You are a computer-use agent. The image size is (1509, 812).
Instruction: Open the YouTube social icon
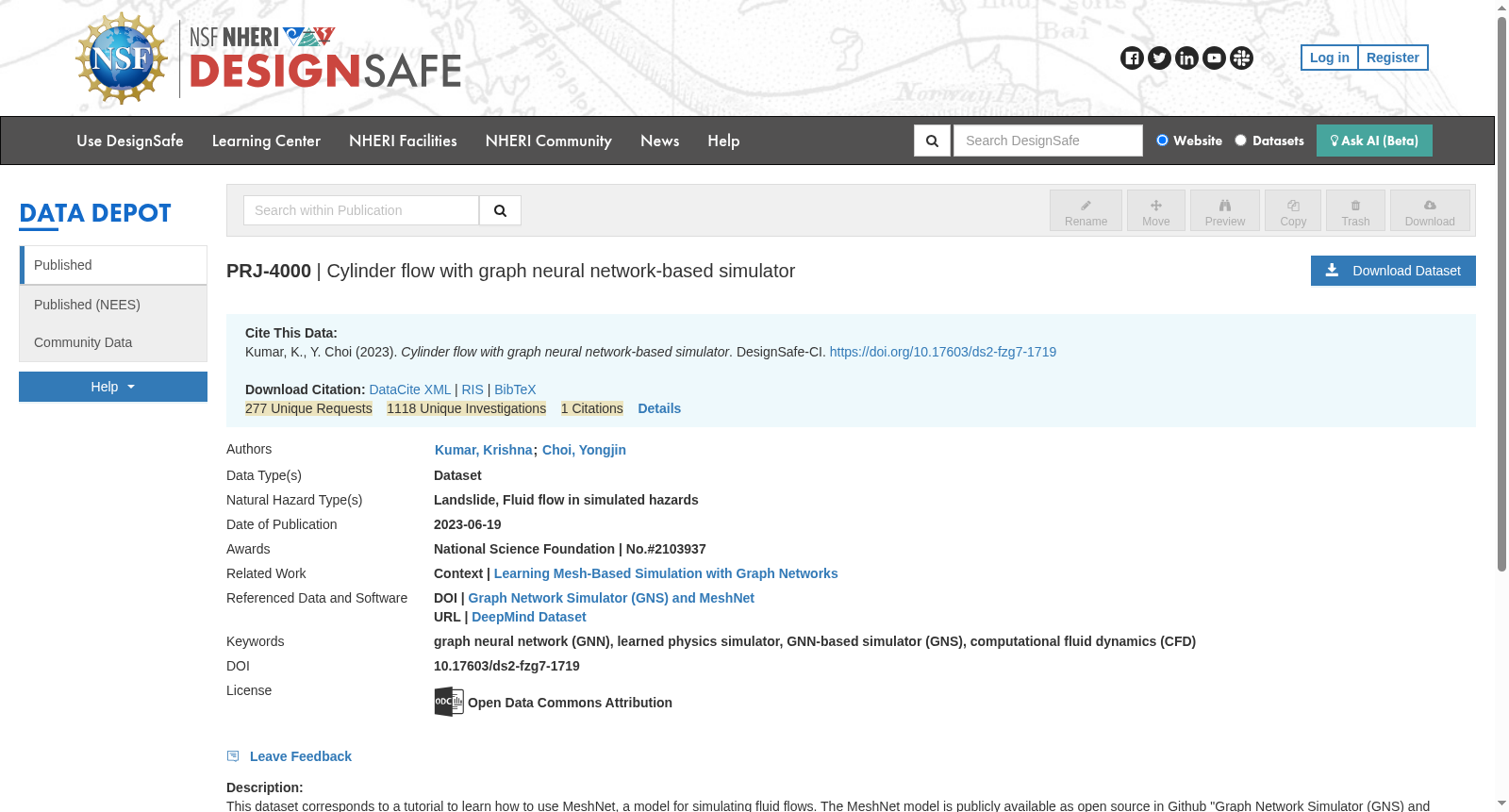(x=1214, y=58)
